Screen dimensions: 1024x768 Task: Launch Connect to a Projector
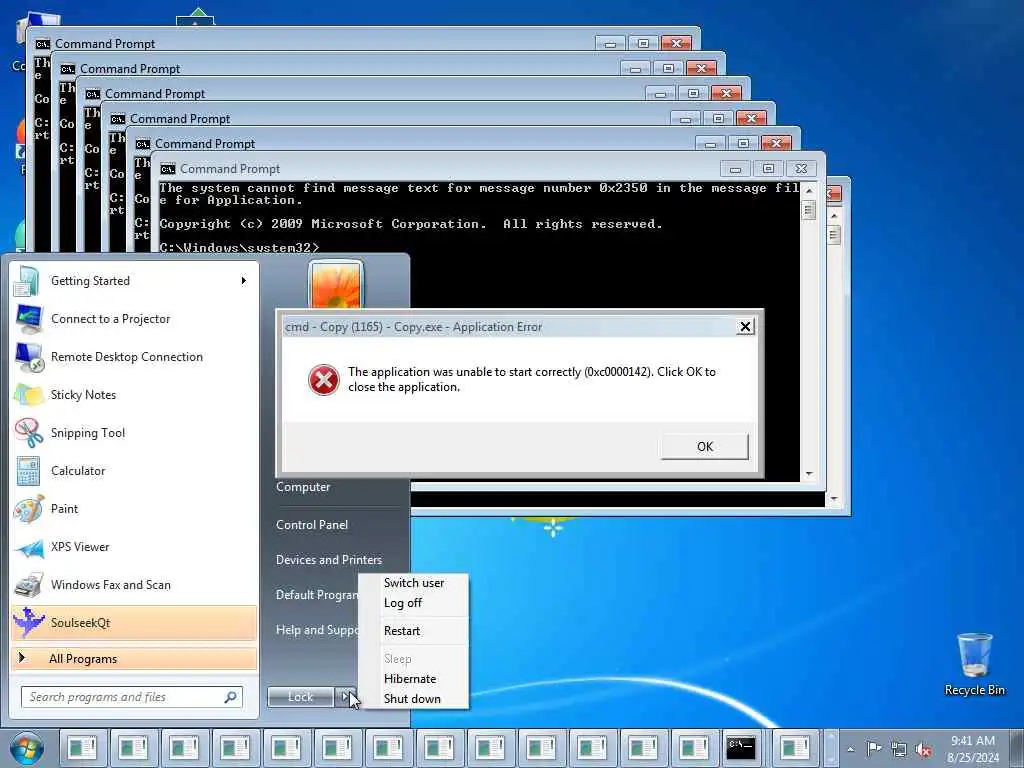pyautogui.click(x=135, y=319)
